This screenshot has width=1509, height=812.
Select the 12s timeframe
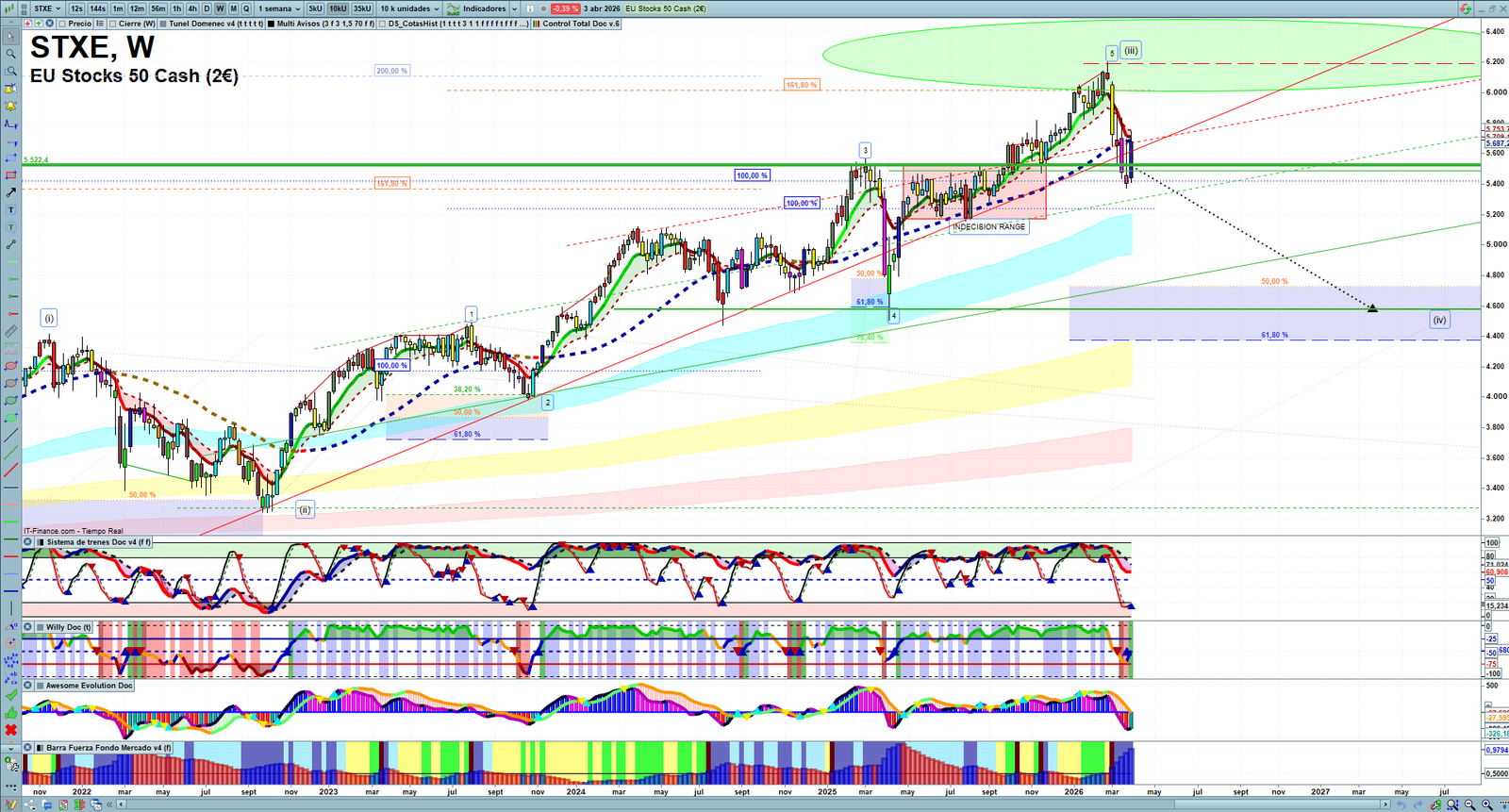click(x=76, y=8)
